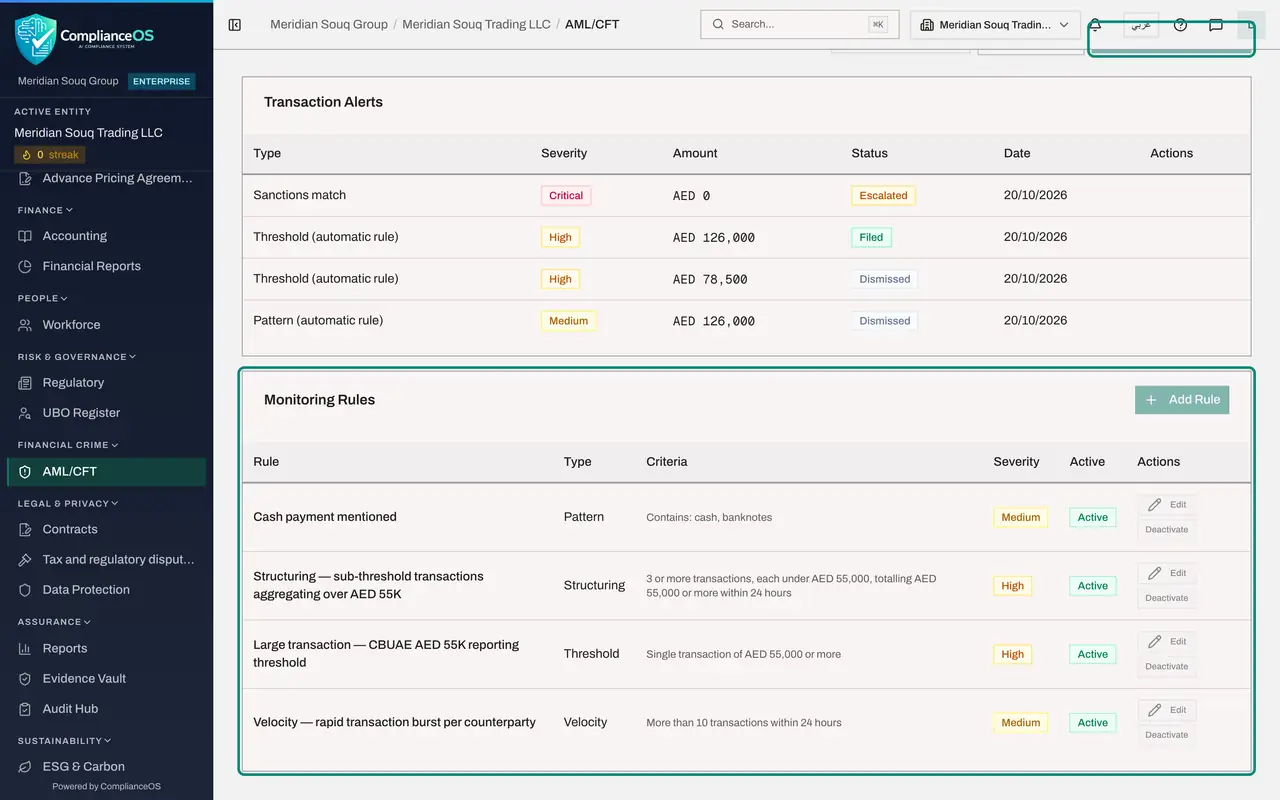Edit the Structuring sub-threshold rule
This screenshot has width=1280, height=800.
click(x=1166, y=573)
